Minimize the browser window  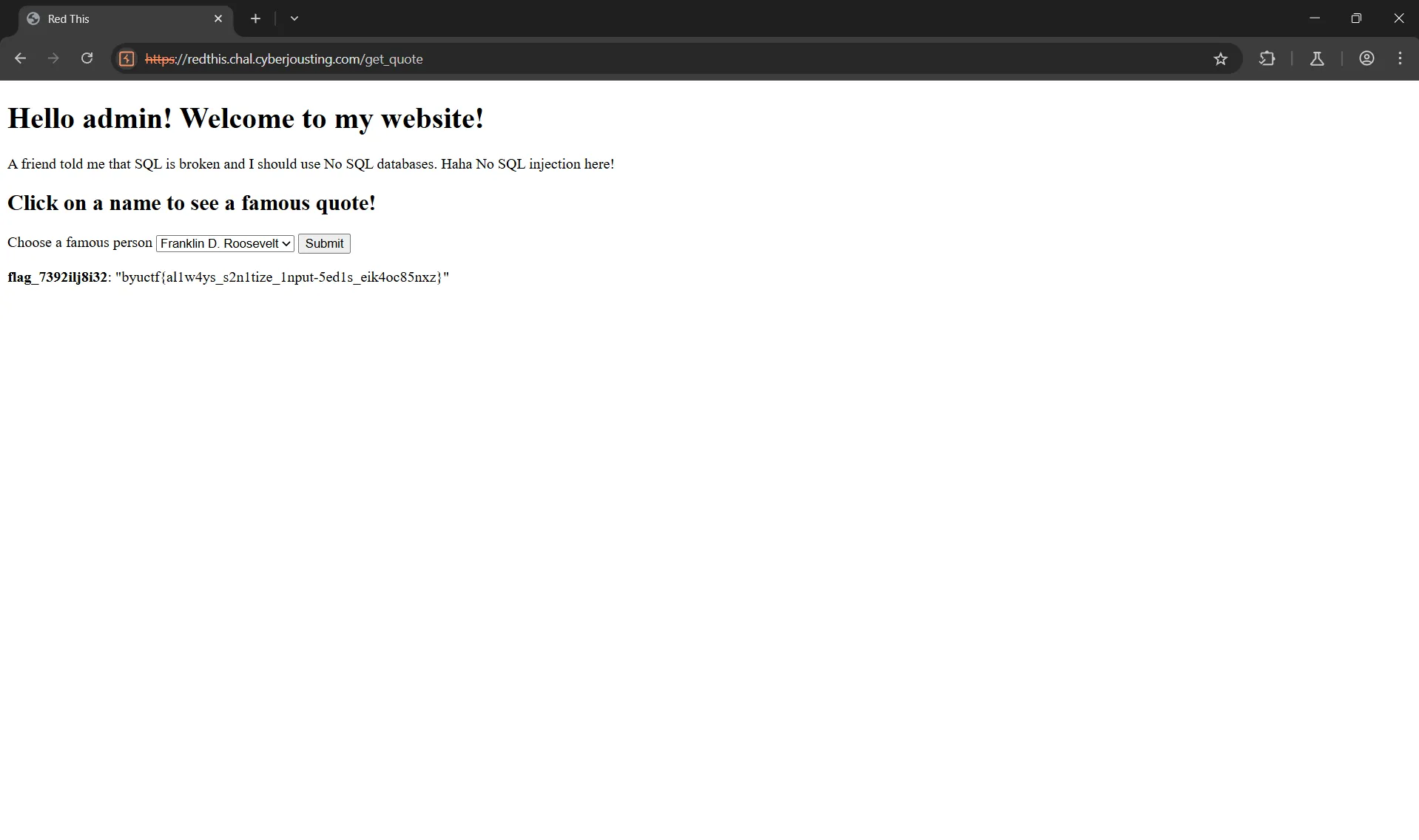pyautogui.click(x=1314, y=18)
